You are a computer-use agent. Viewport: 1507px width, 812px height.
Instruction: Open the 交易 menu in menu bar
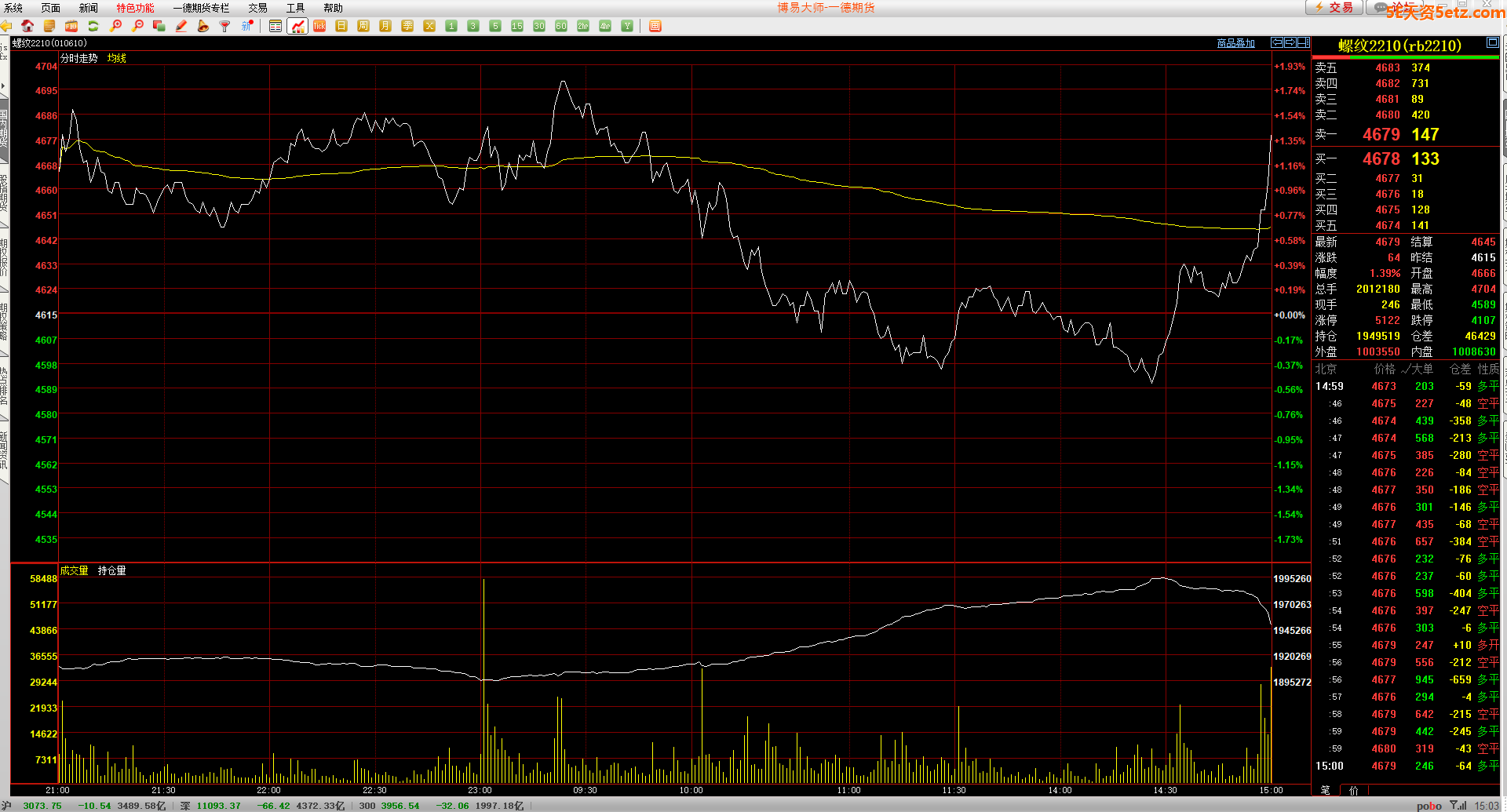click(257, 8)
